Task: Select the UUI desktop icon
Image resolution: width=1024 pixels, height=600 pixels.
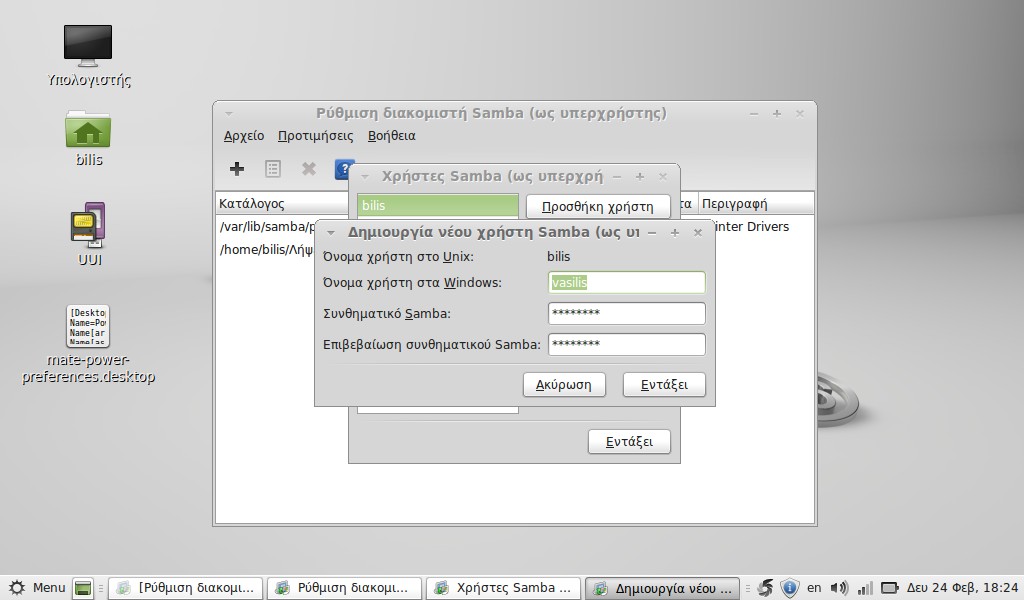Action: (88, 225)
